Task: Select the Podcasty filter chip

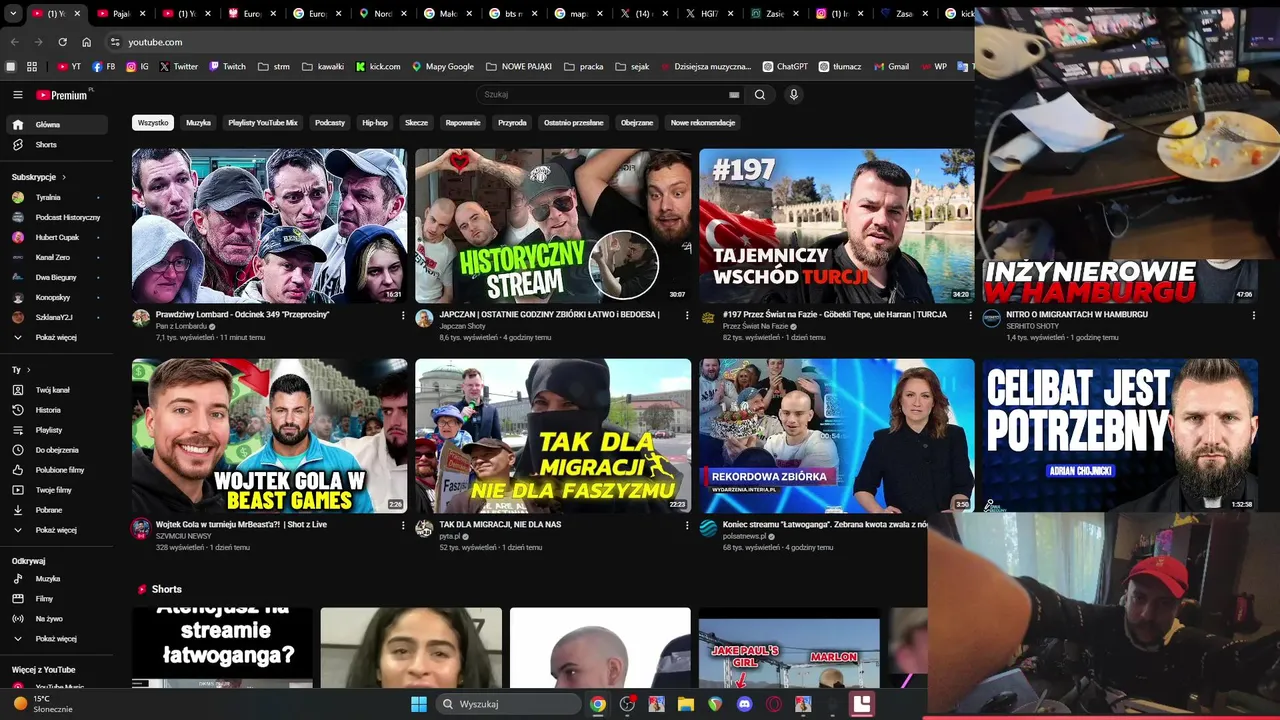Action: point(330,123)
